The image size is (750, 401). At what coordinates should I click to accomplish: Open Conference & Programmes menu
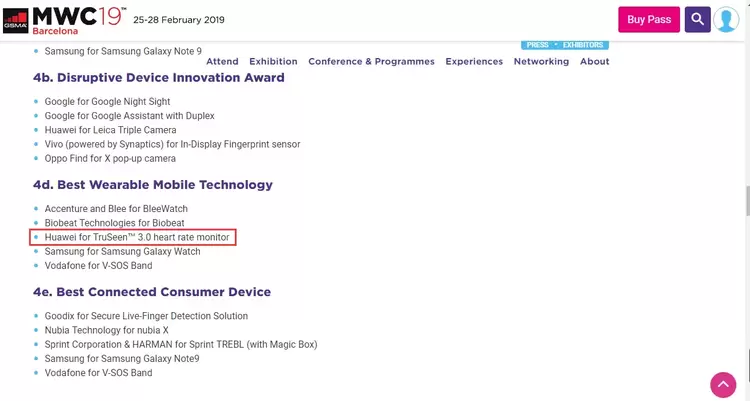[371, 61]
